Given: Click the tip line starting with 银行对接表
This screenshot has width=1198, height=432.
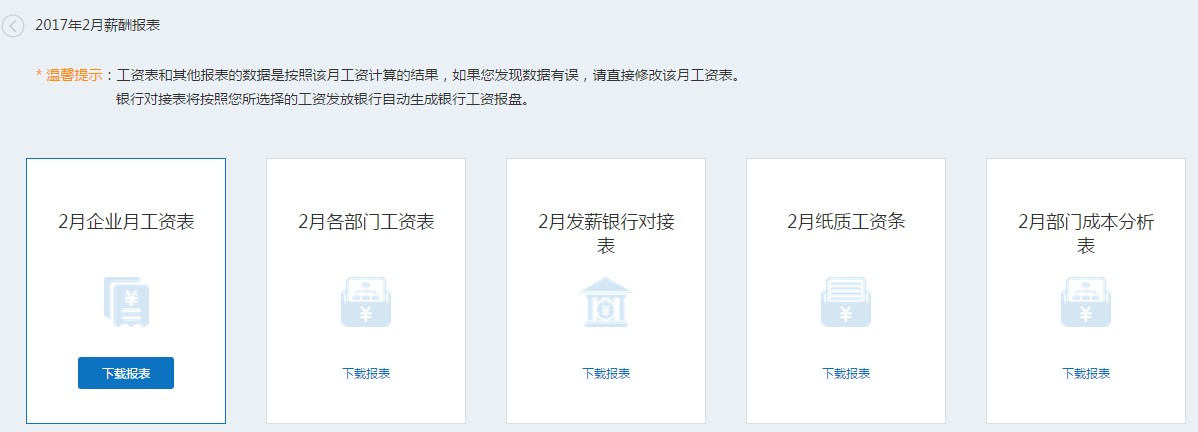Looking at the screenshot, I should tap(321, 100).
